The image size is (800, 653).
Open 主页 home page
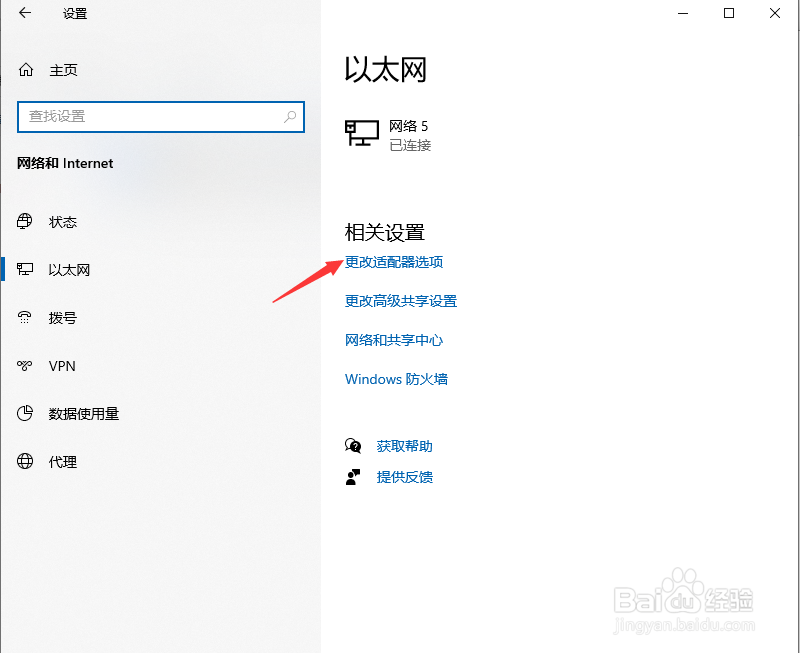63,70
